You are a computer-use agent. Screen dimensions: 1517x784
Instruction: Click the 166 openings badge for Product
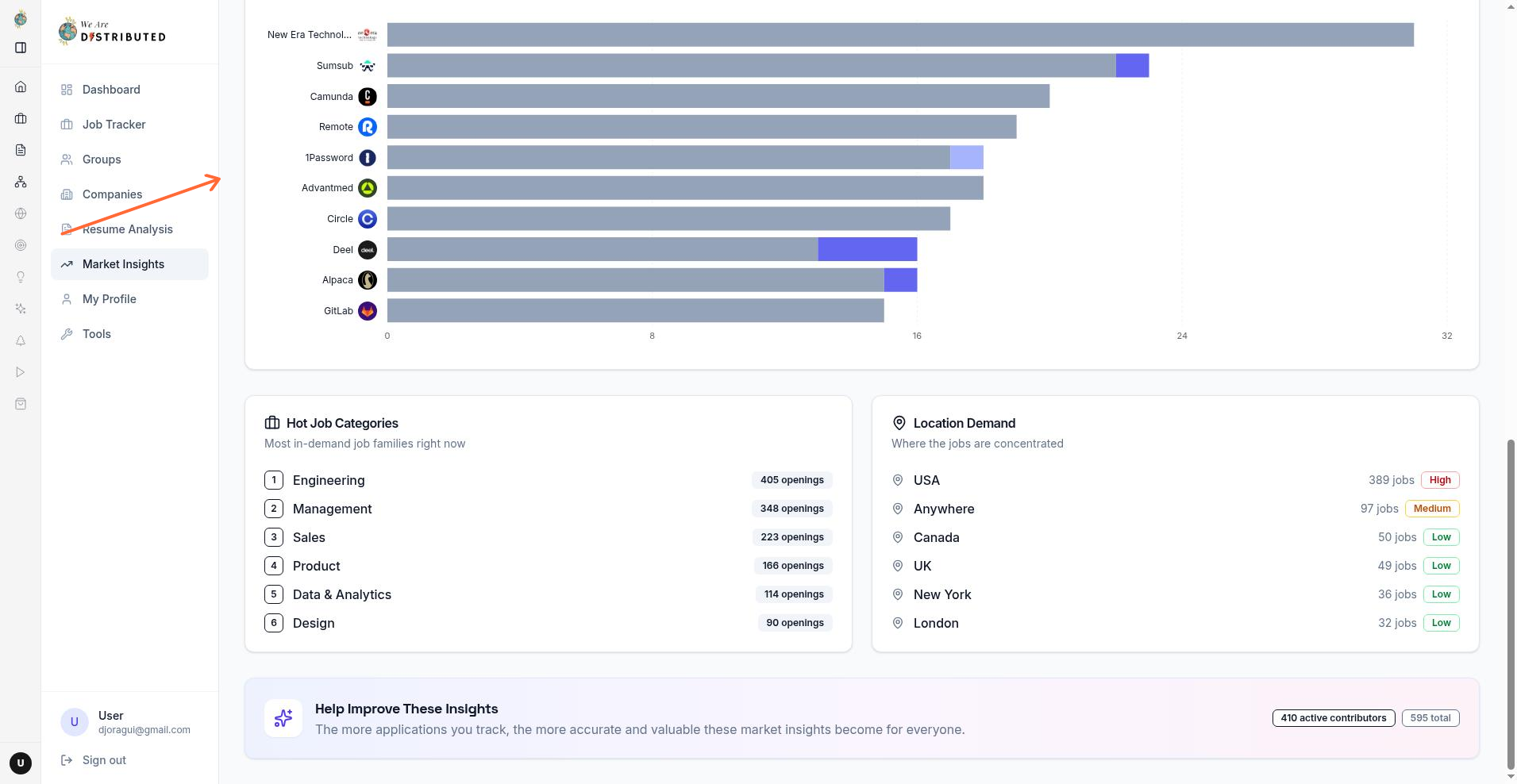(793, 566)
